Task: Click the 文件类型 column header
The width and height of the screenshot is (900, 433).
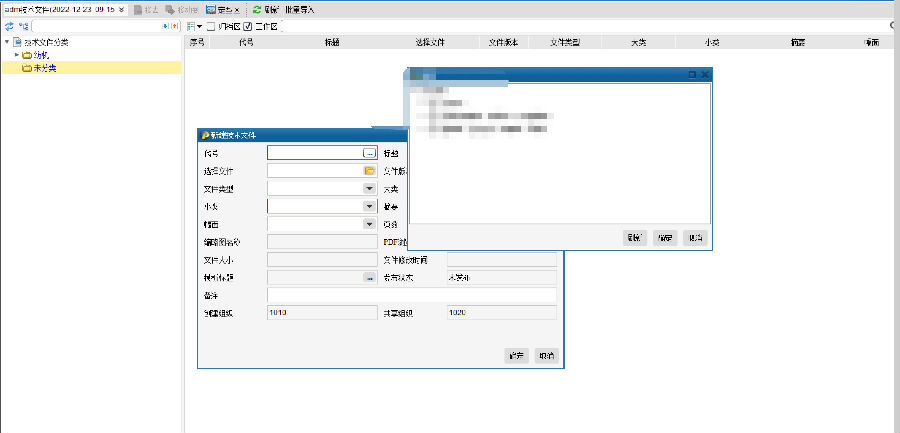Action: click(565, 42)
